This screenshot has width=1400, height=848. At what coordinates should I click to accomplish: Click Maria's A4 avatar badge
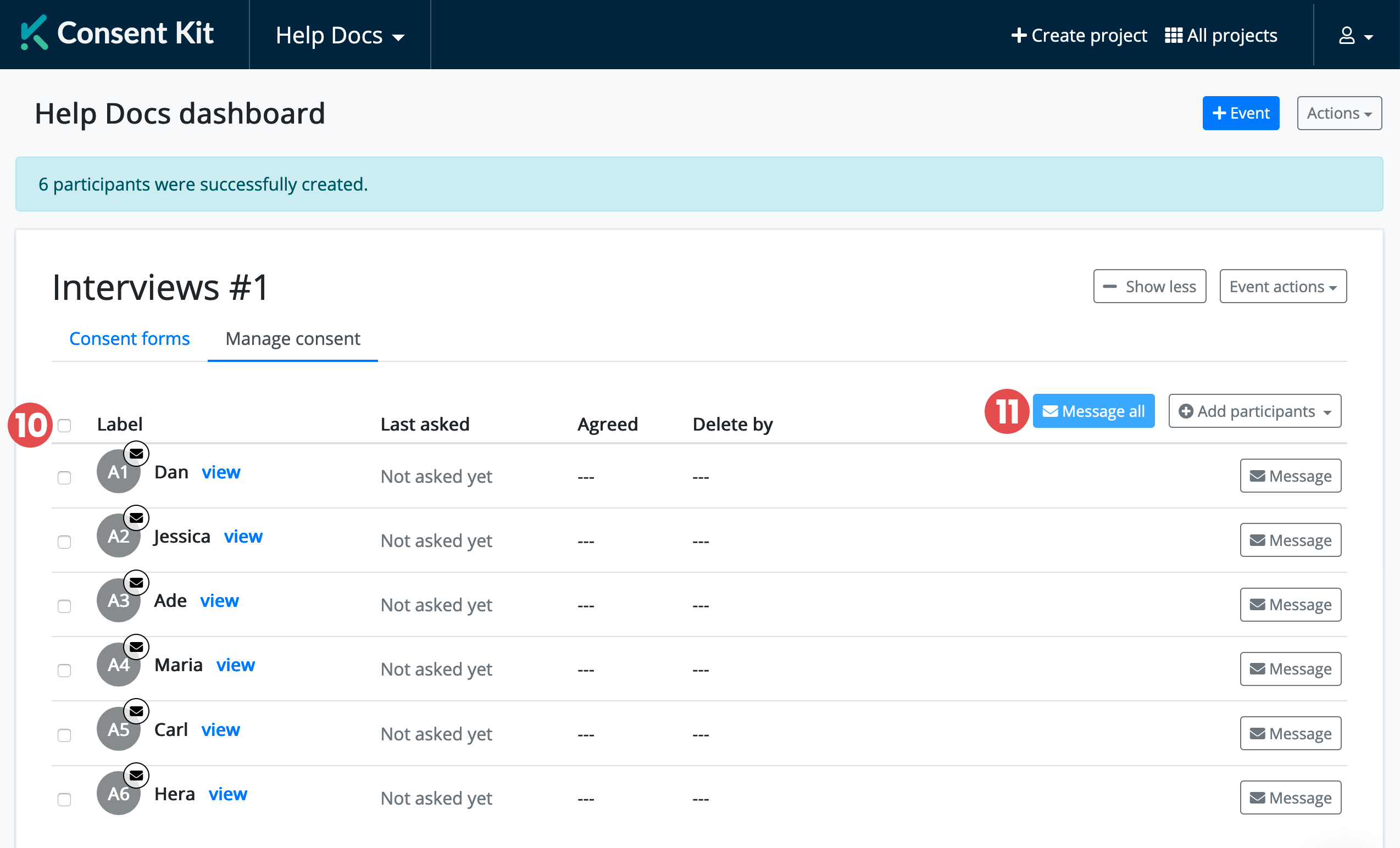pyautogui.click(x=118, y=665)
